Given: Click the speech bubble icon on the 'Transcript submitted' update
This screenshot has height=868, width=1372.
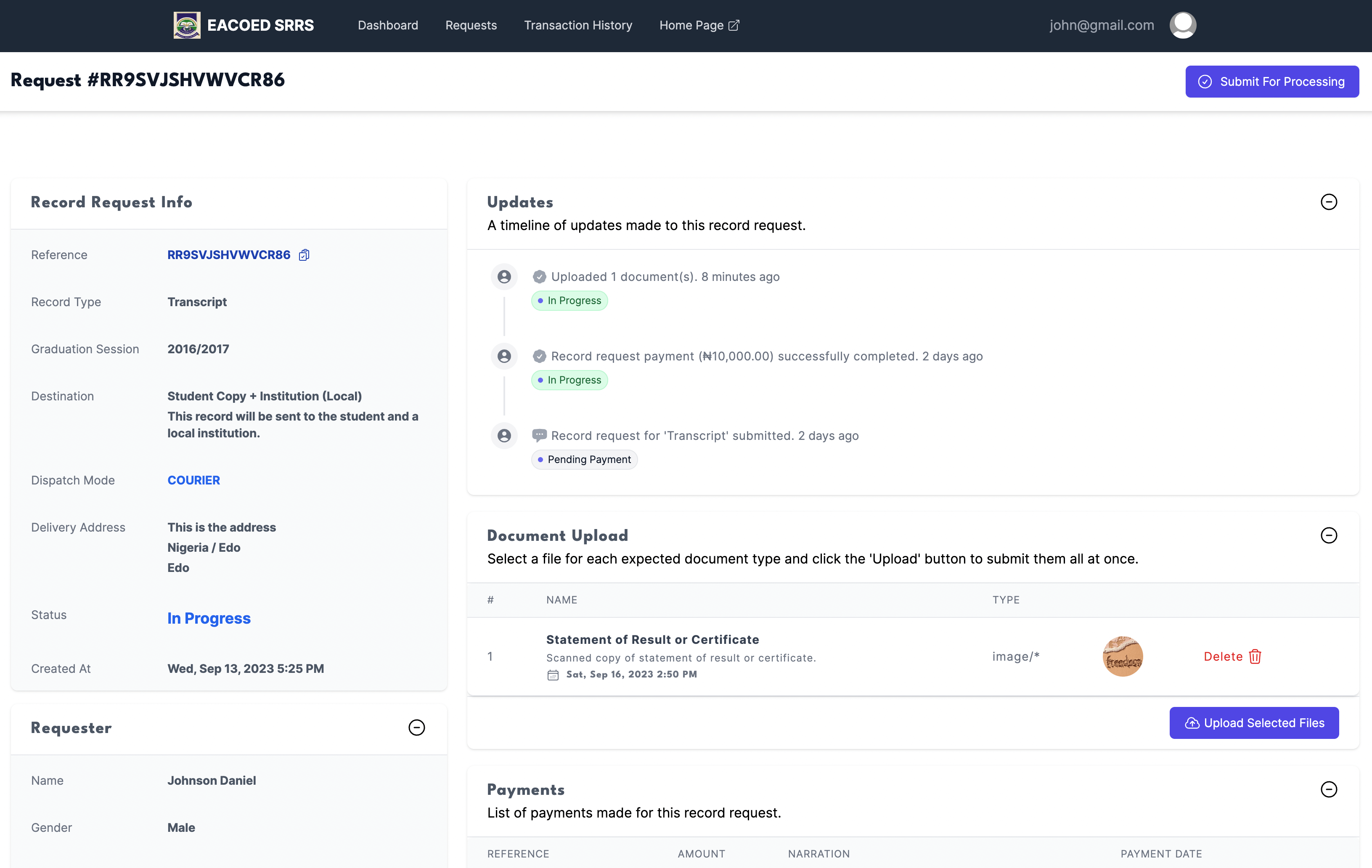Looking at the screenshot, I should (539, 436).
